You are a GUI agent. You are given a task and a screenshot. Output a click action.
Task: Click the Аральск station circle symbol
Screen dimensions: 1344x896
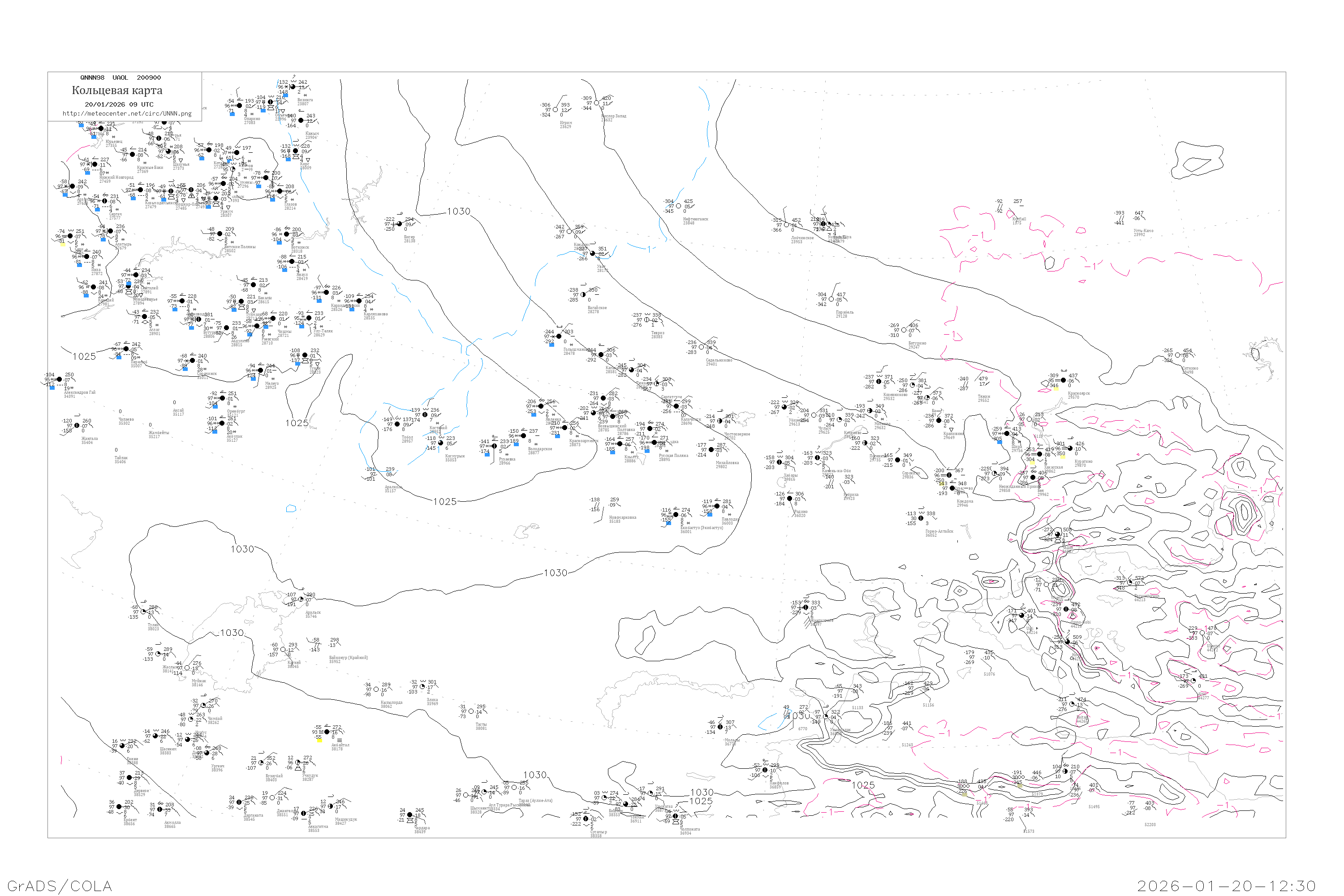301,599
